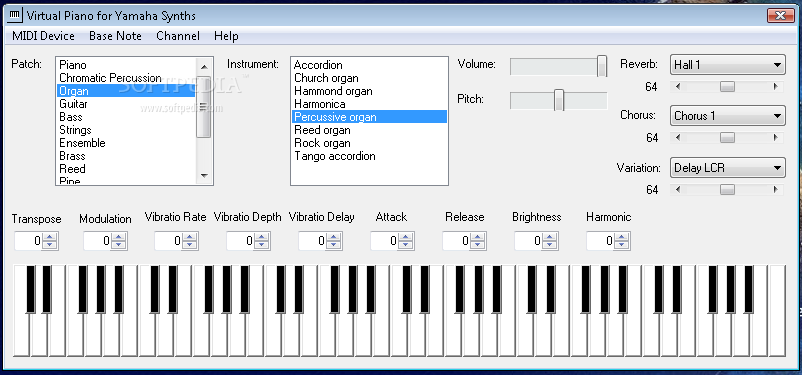This screenshot has height=375, width=802.
Task: Select Accordion instrument
Action: [x=369, y=65]
